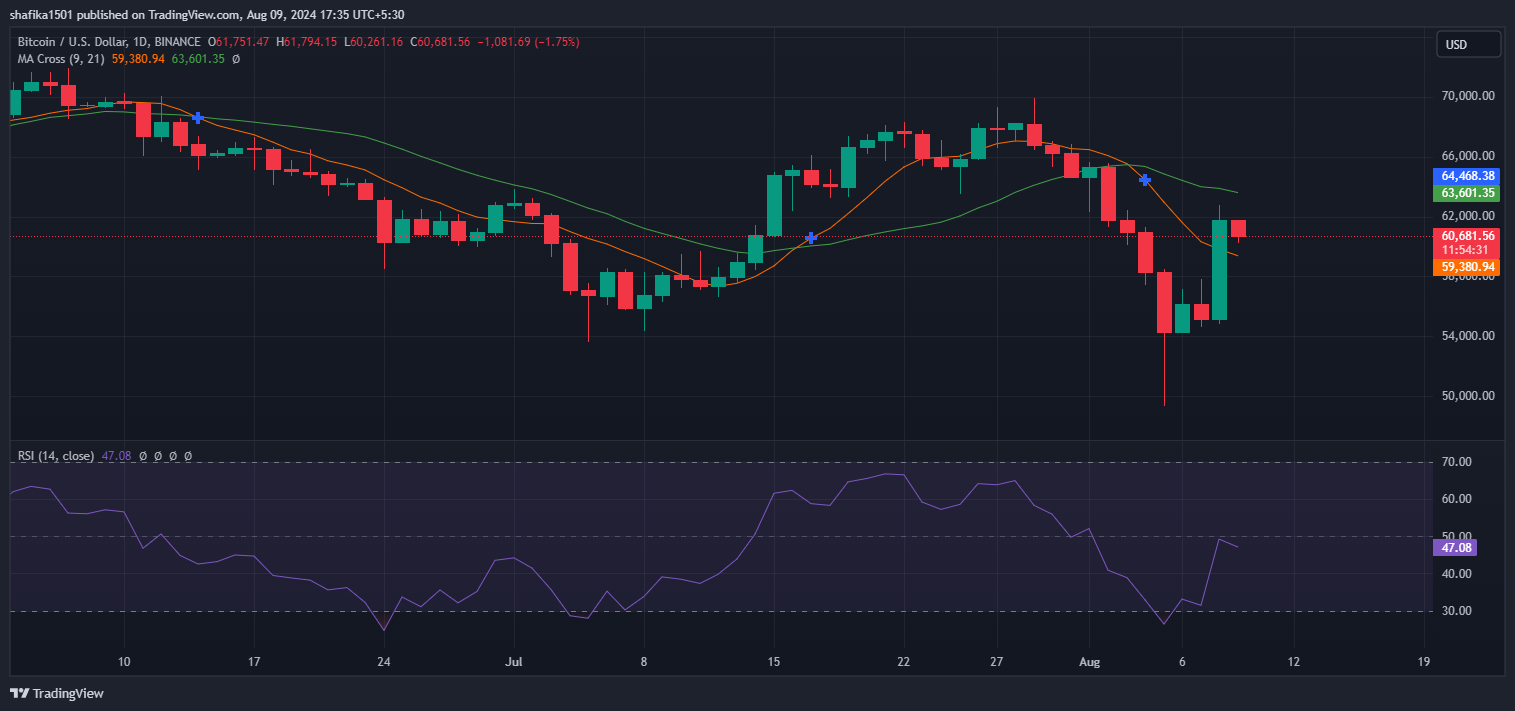Click the last Ø icon in the RSI legend
1515x711 pixels.
pos(188,456)
